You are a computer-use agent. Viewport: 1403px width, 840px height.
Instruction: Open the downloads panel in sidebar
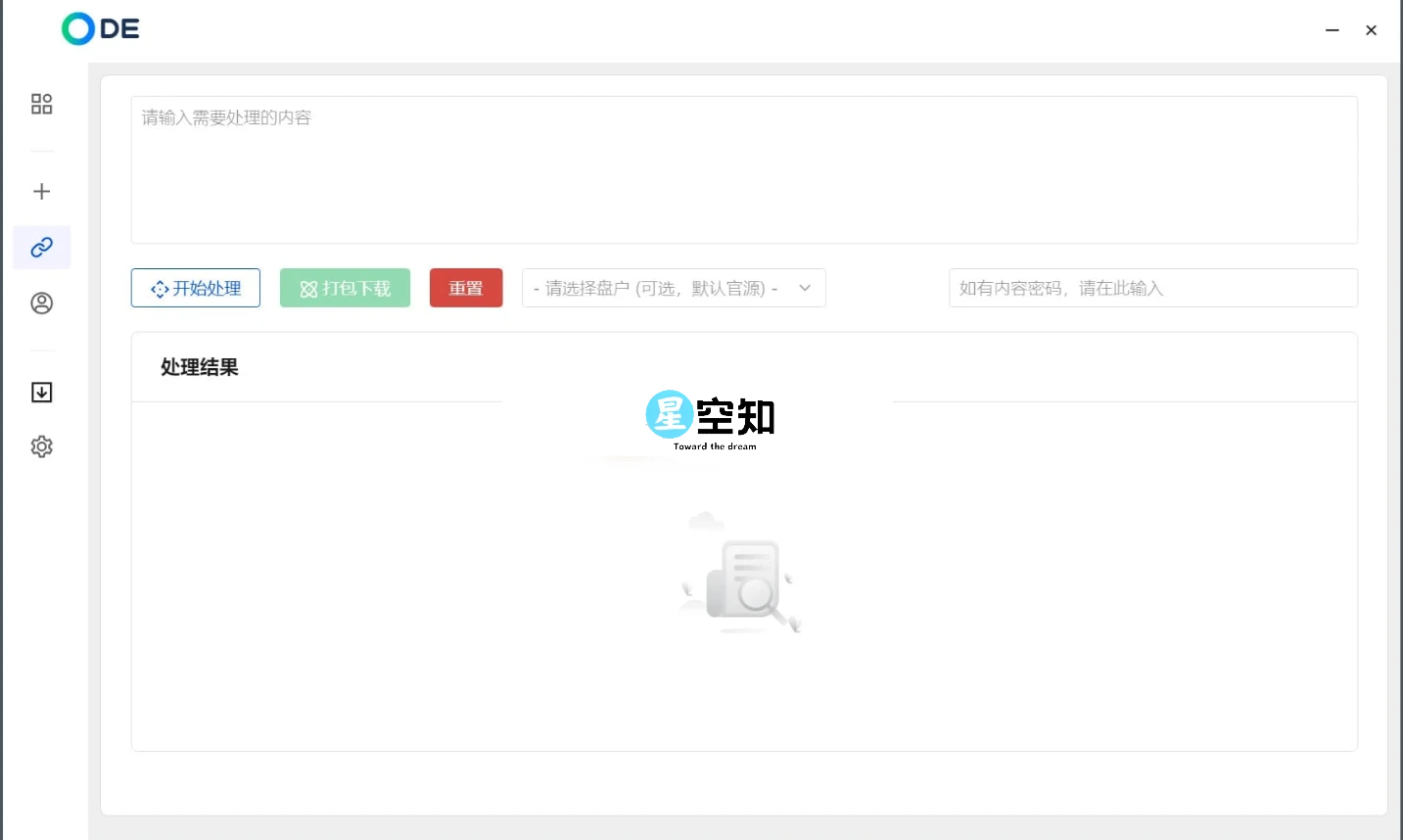tap(41, 392)
